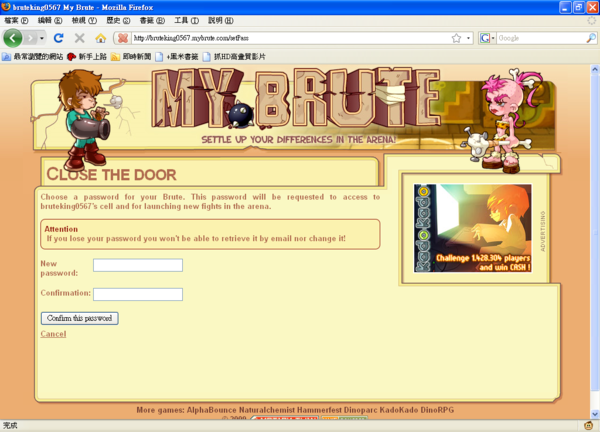The height and width of the screenshot is (432, 600).
Task: Restore down the Firefox window
Action: coord(579,7)
